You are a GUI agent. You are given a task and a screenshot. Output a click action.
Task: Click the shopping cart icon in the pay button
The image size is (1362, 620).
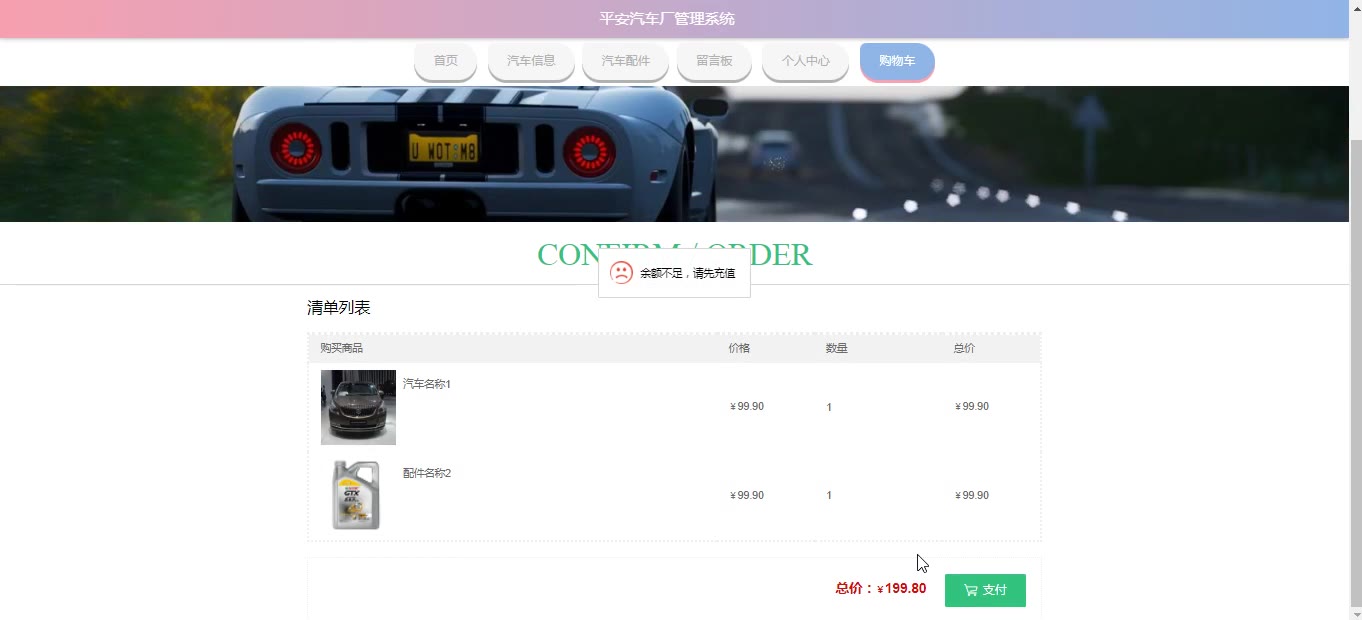[x=970, y=590]
